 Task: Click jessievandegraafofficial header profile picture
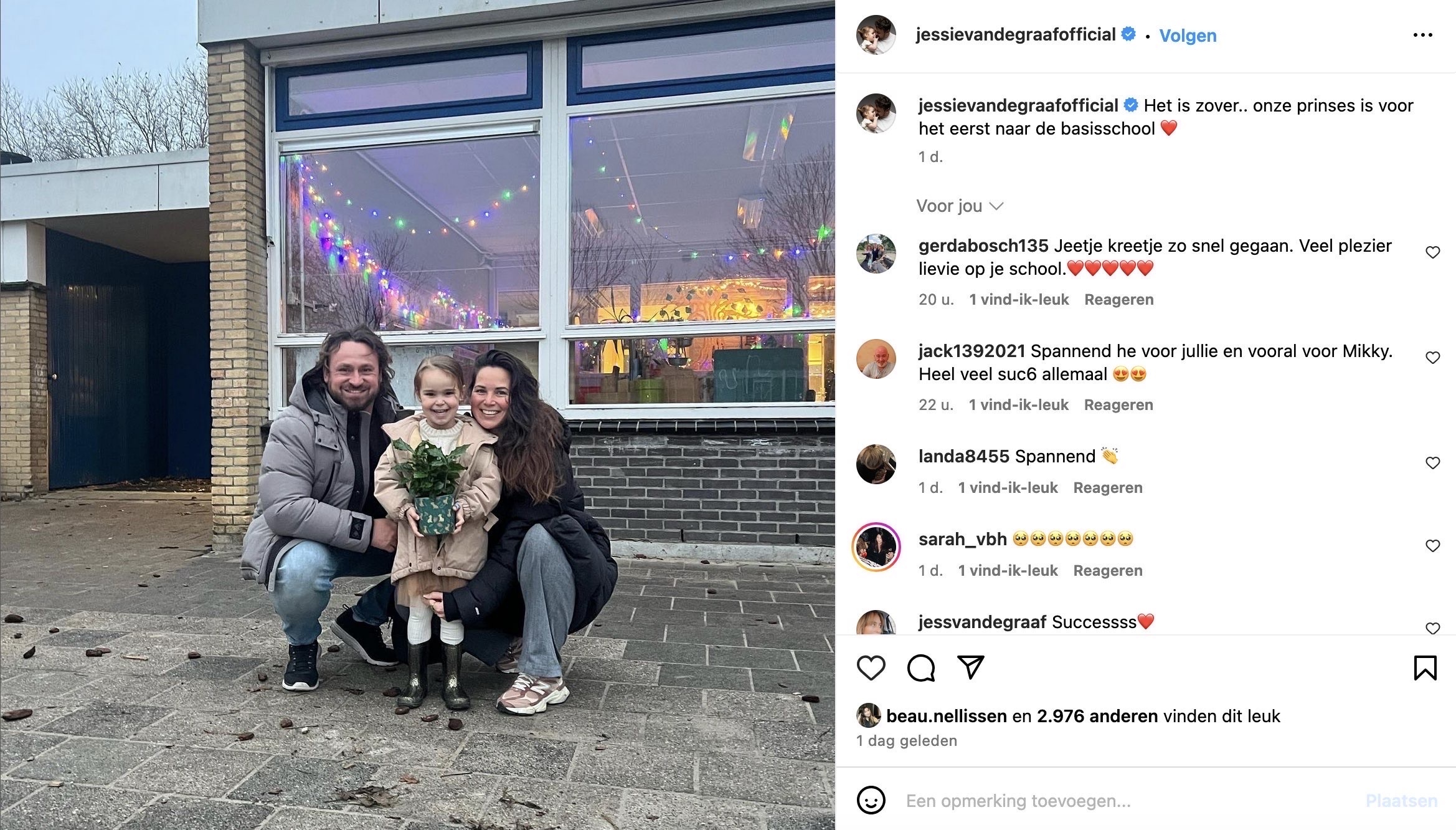click(876, 35)
